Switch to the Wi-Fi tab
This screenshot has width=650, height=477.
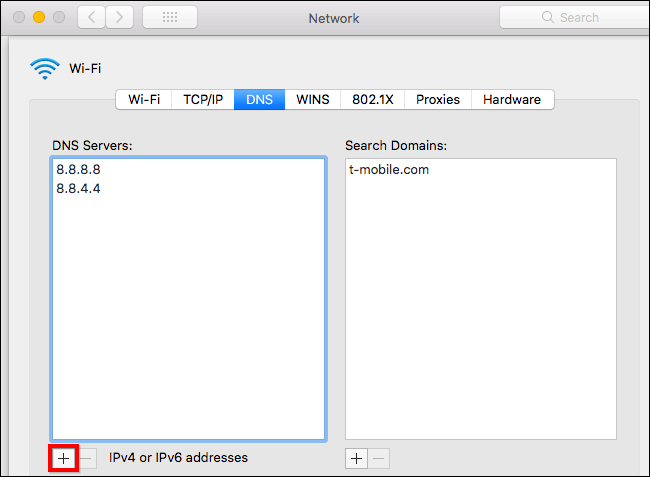coord(144,99)
